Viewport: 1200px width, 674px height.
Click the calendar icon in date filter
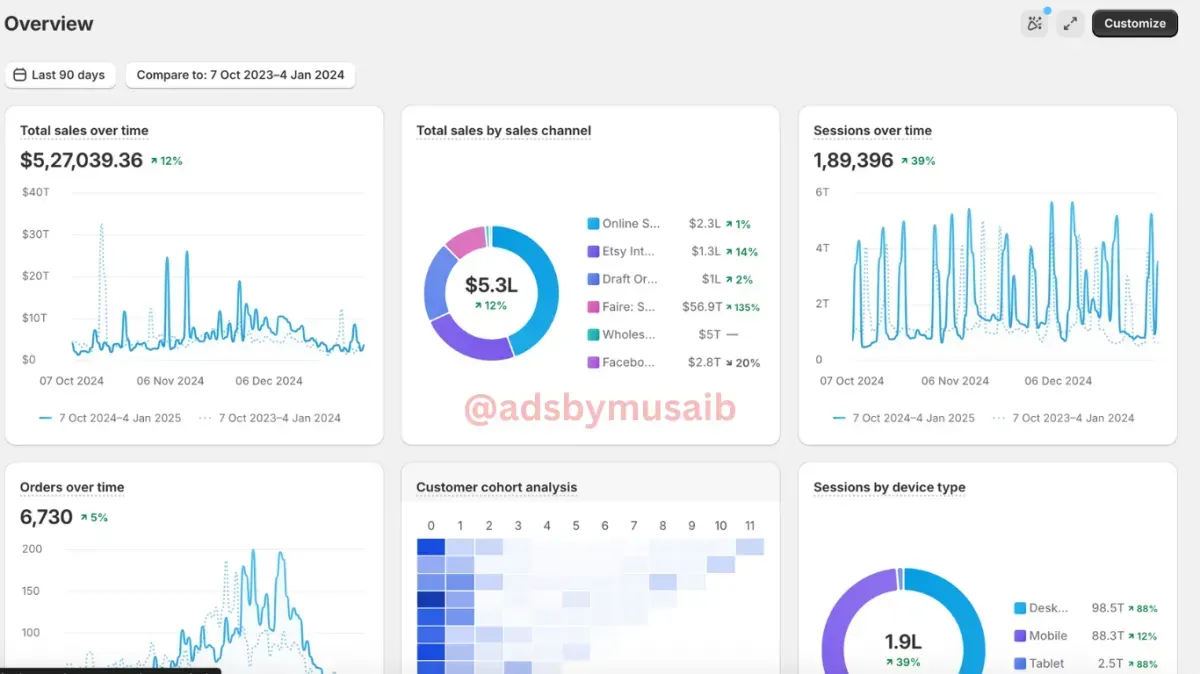point(19,75)
